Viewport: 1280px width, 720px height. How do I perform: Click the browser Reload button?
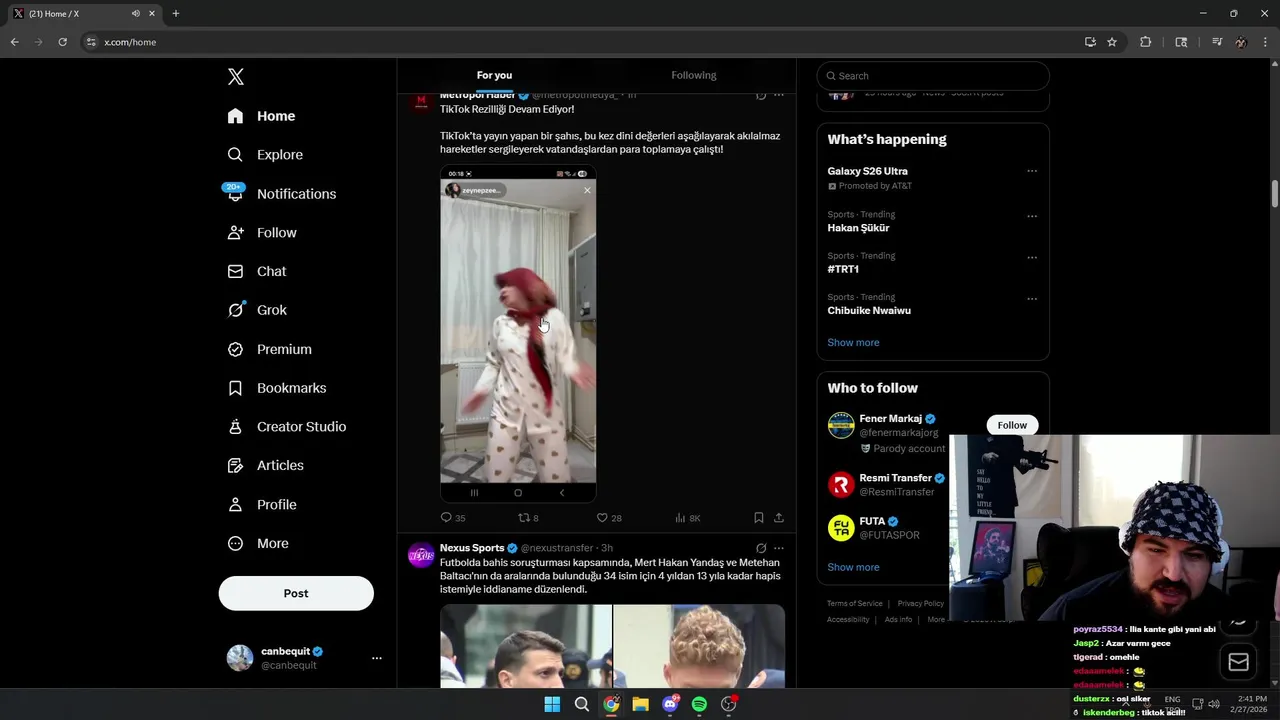point(62,42)
